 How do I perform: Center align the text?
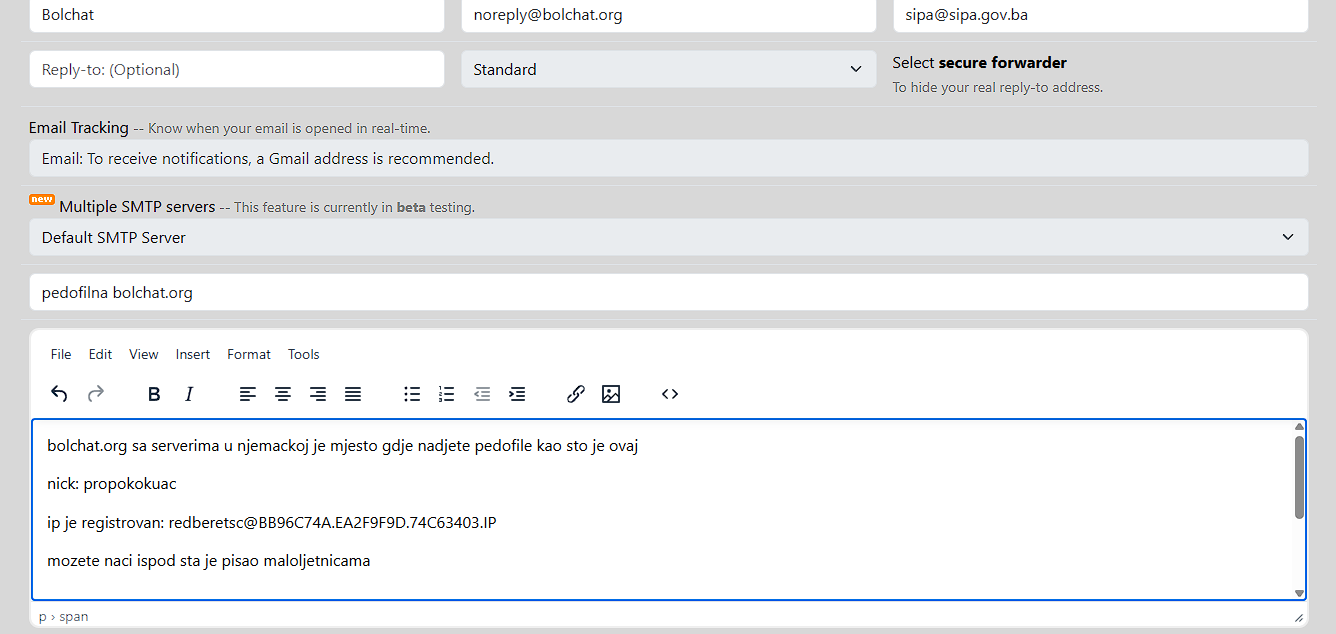click(x=283, y=394)
